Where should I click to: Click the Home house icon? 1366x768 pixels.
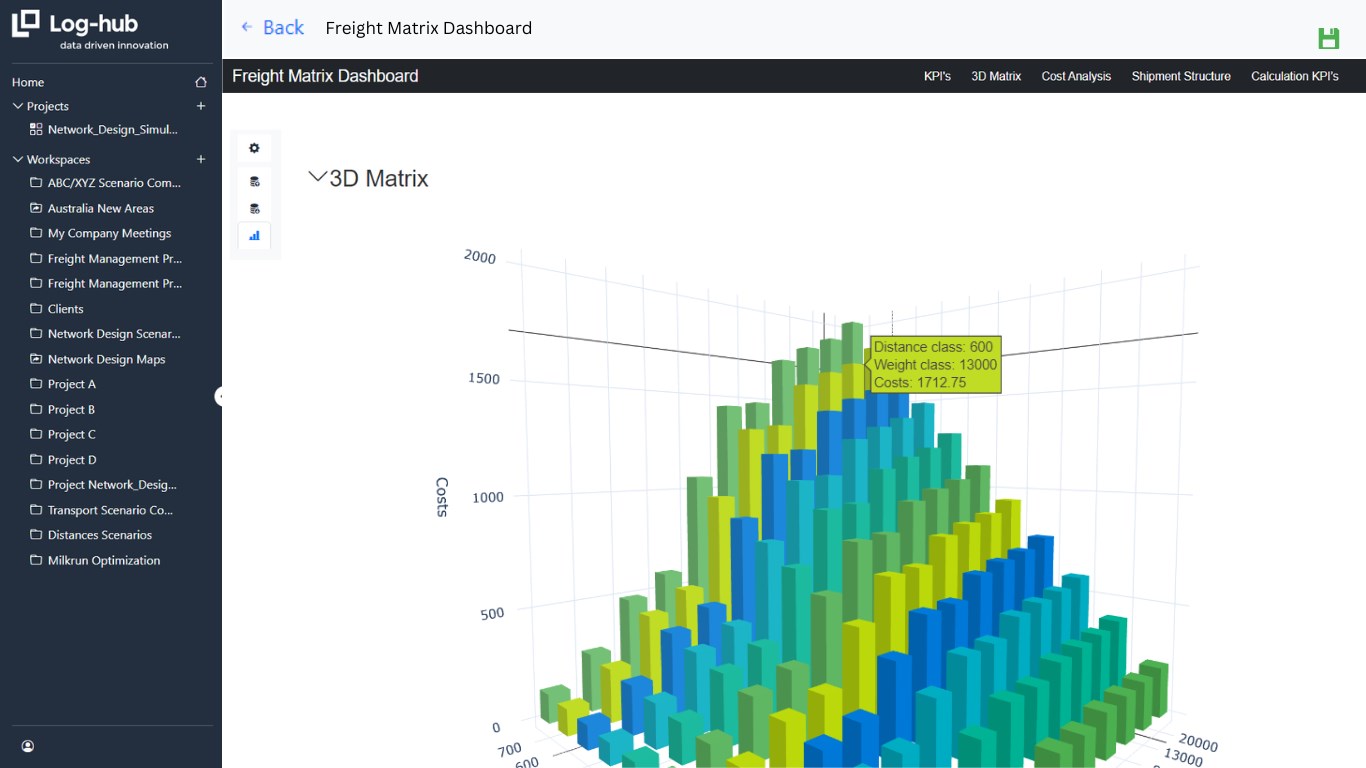[201, 82]
